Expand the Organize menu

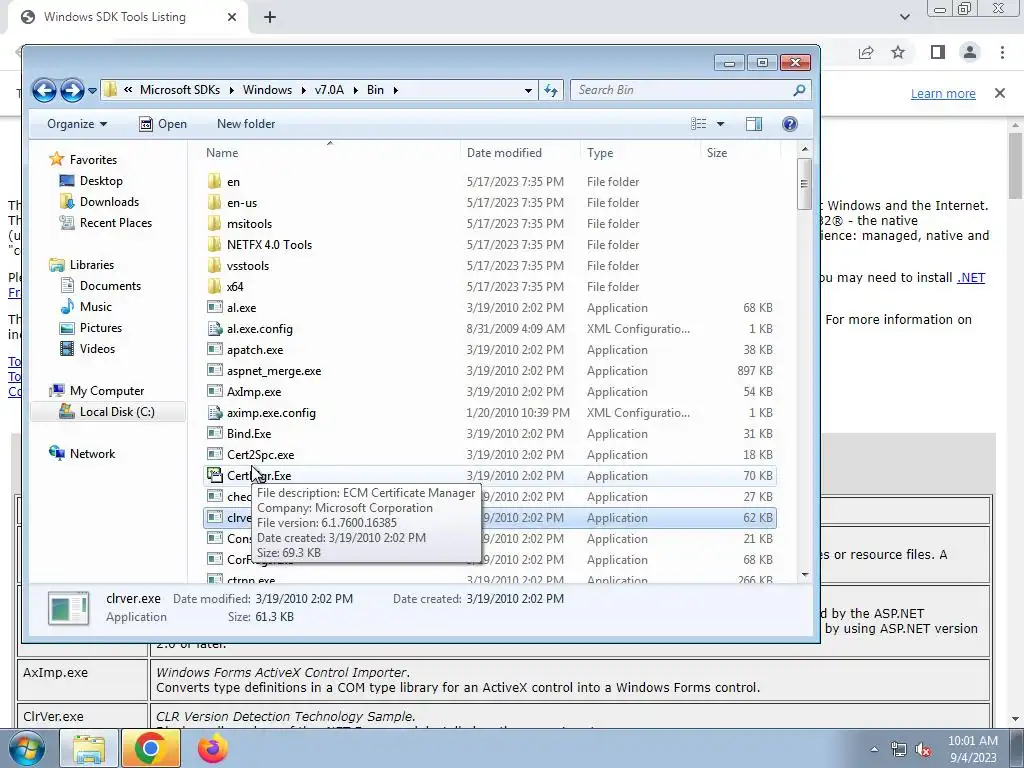76,124
